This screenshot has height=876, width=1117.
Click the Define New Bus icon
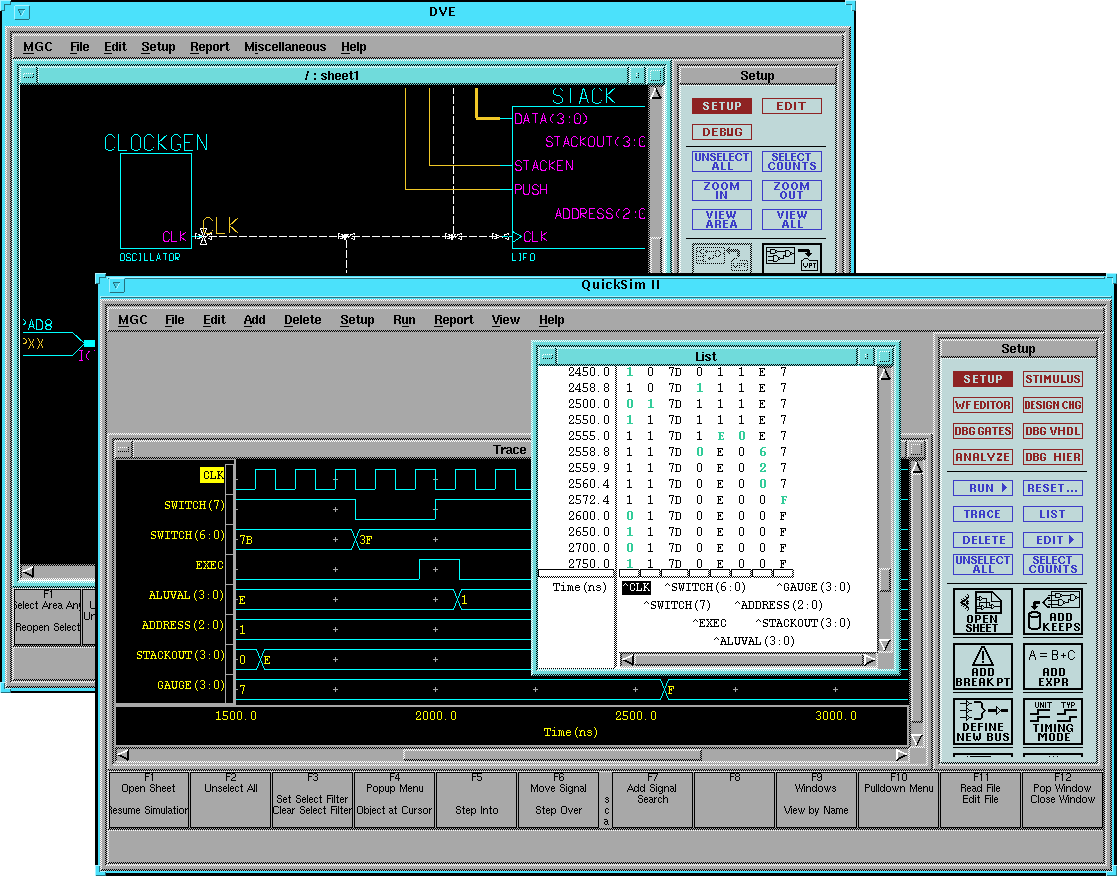982,721
